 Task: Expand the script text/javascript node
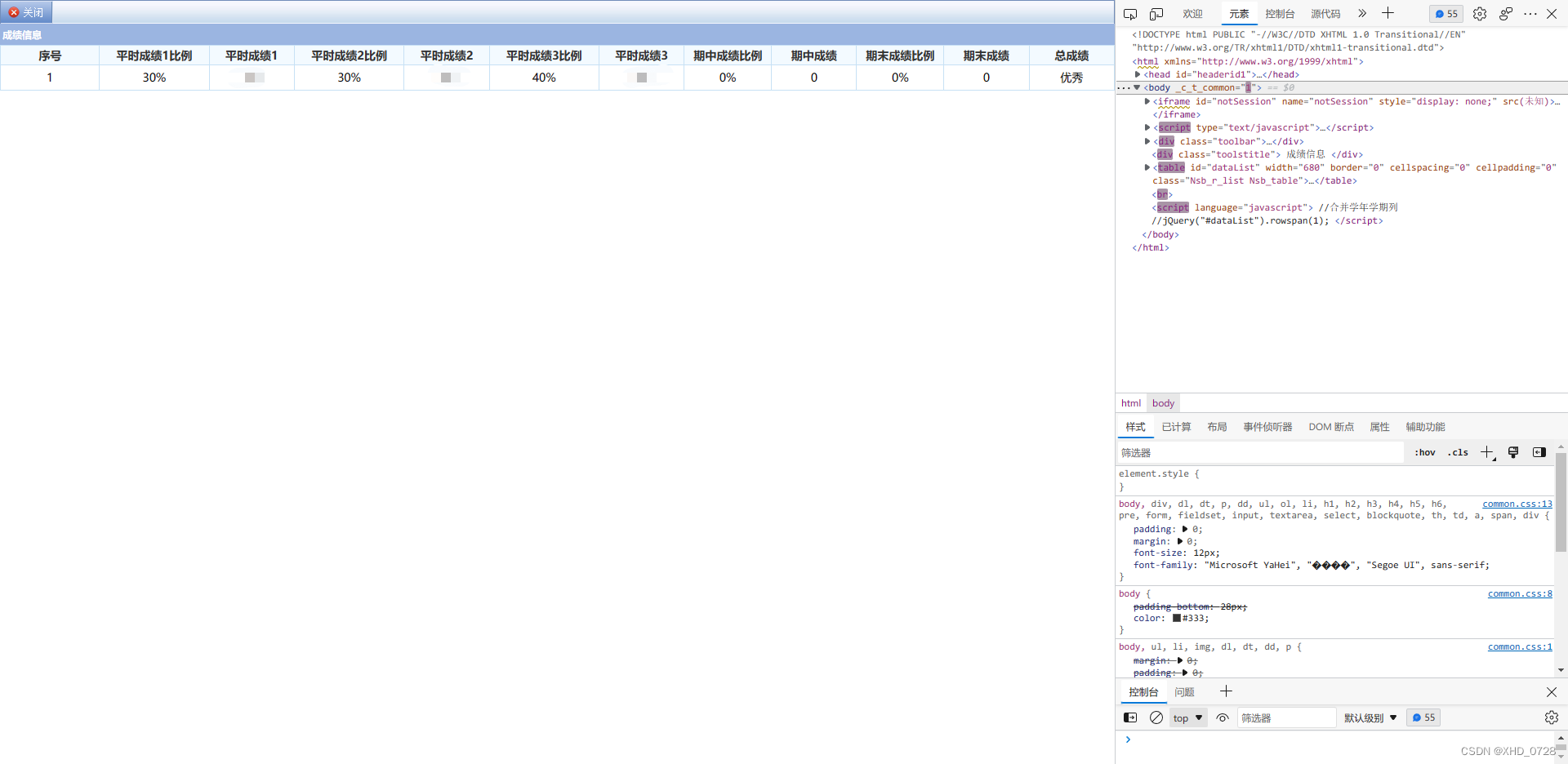(1147, 127)
